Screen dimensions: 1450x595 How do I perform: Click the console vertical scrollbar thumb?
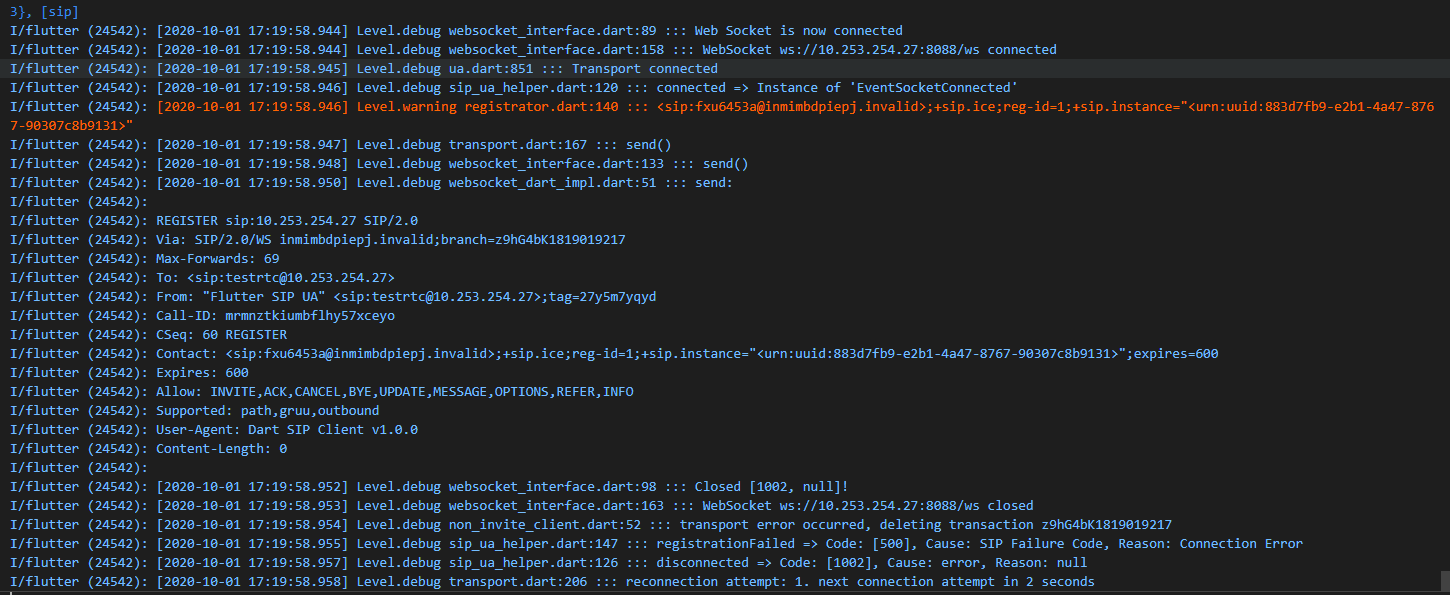(1444, 582)
